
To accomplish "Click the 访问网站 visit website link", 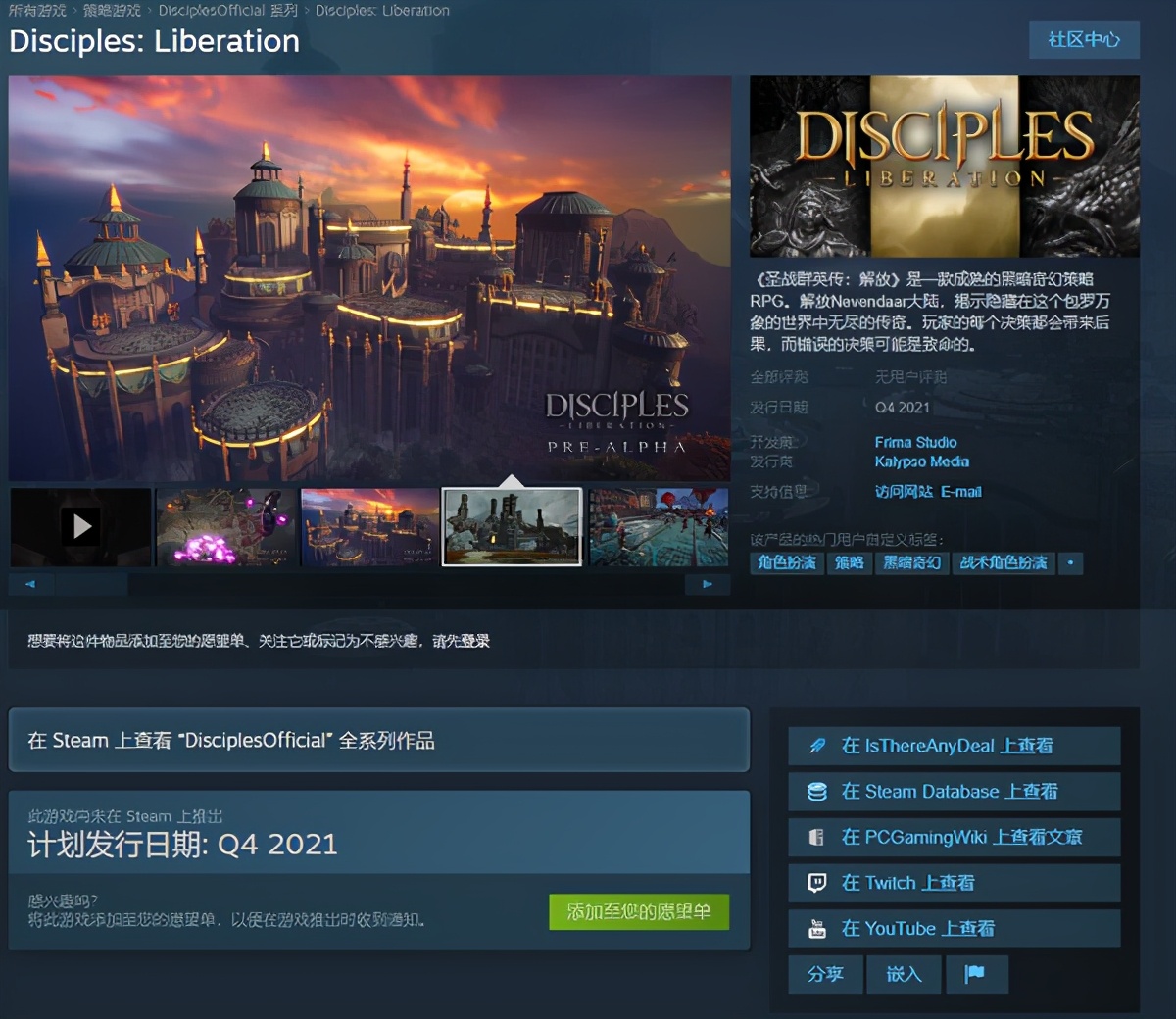I will (904, 491).
